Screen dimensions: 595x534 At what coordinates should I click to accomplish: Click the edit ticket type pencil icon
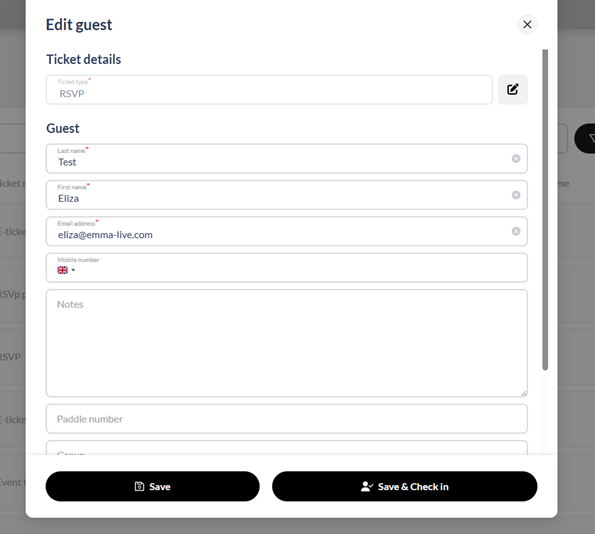coord(513,90)
